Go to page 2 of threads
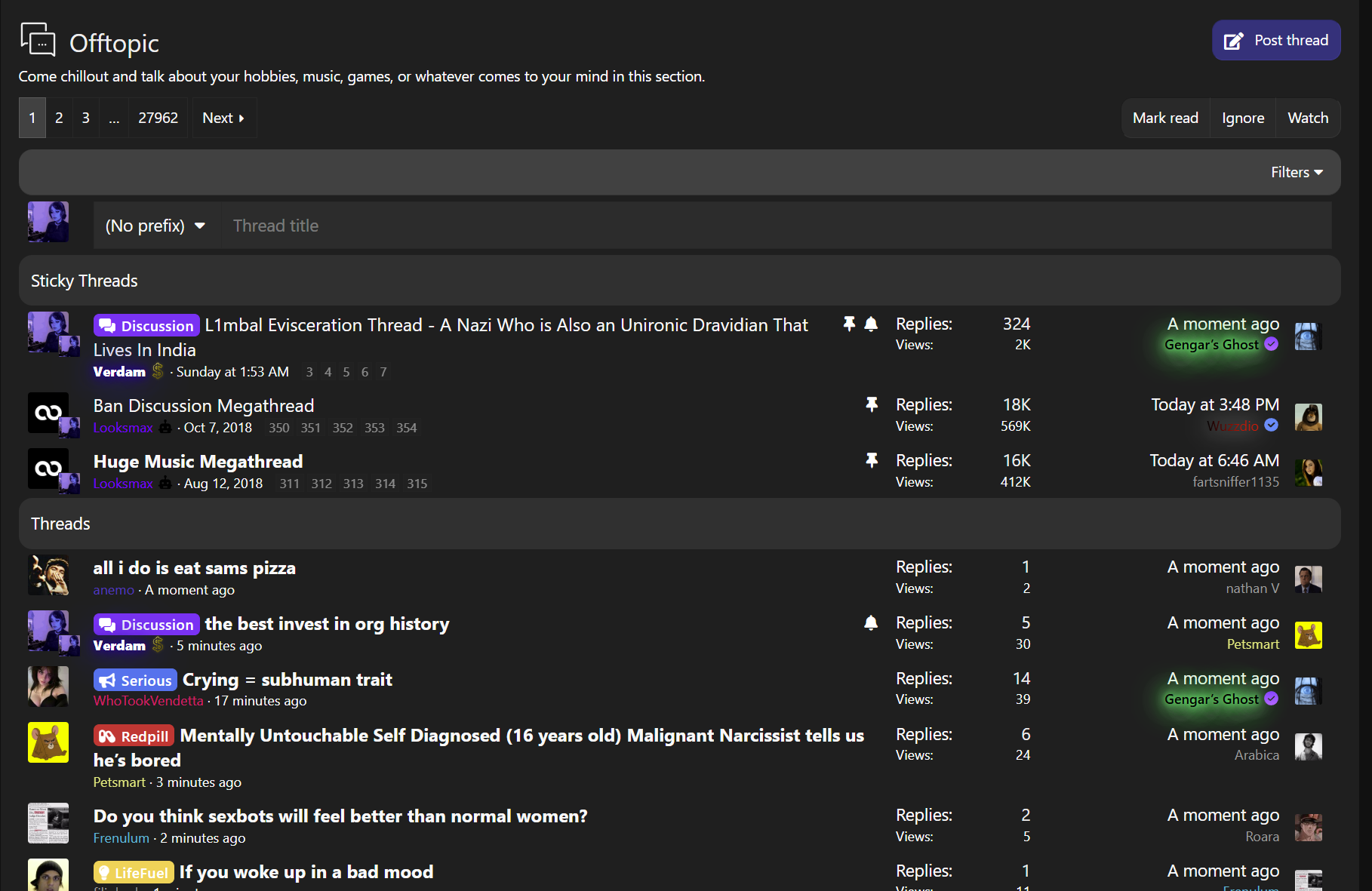Image resolution: width=1372 pixels, height=891 pixels. pos(59,118)
